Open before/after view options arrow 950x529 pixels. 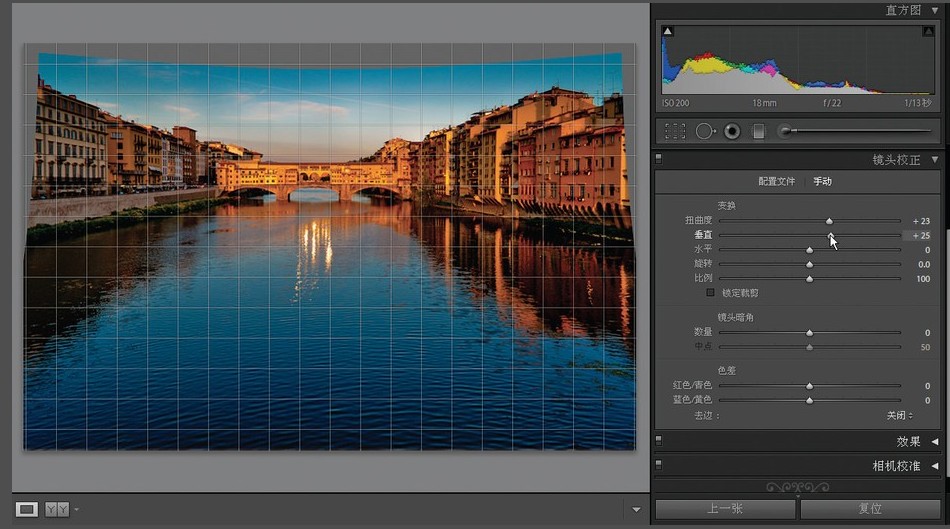pyautogui.click(x=76, y=510)
